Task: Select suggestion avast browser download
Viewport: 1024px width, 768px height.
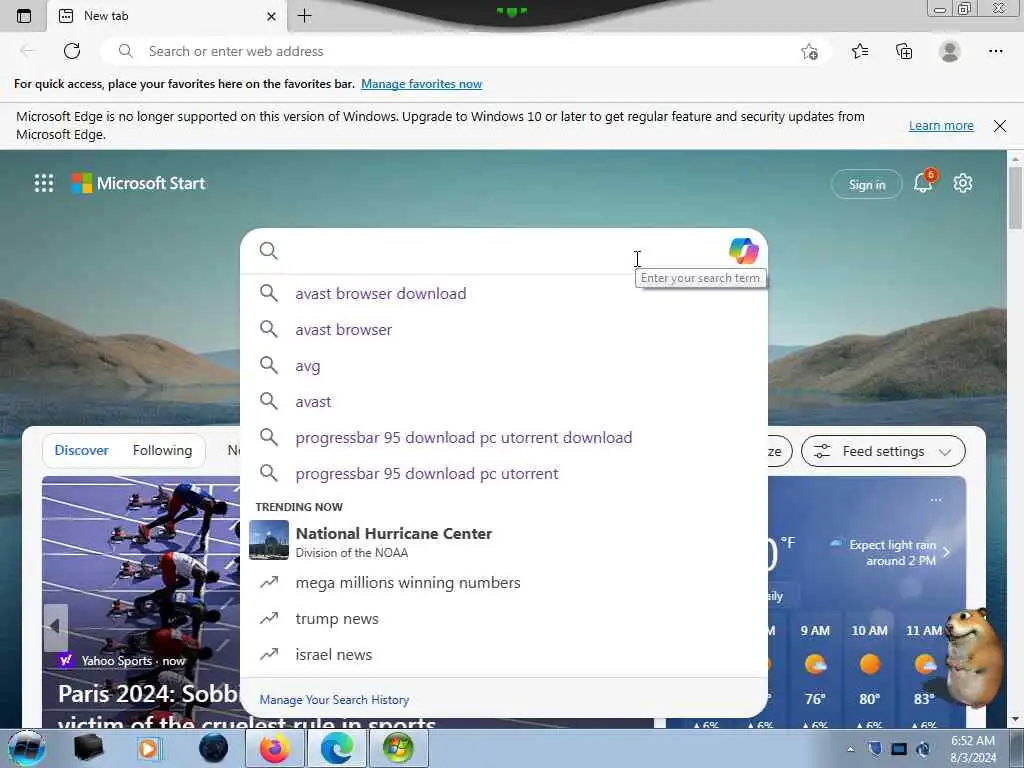Action: pos(504,293)
